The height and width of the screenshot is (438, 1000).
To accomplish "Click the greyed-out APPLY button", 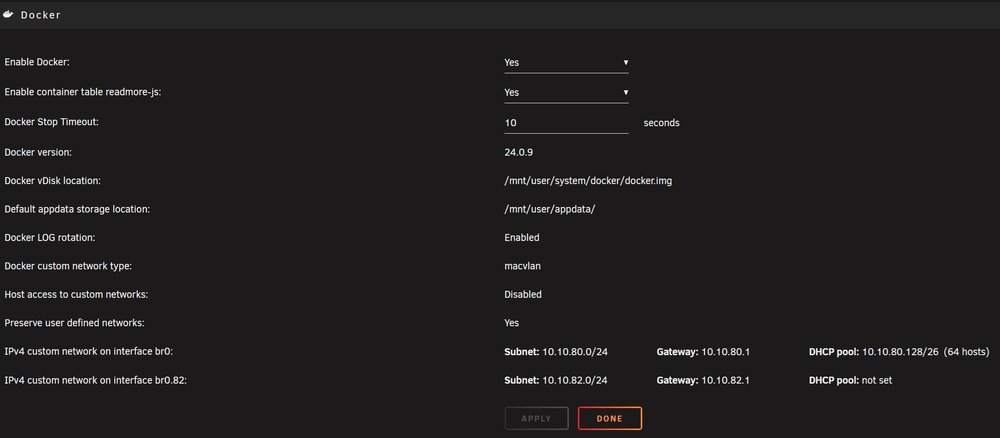I will (x=536, y=418).
